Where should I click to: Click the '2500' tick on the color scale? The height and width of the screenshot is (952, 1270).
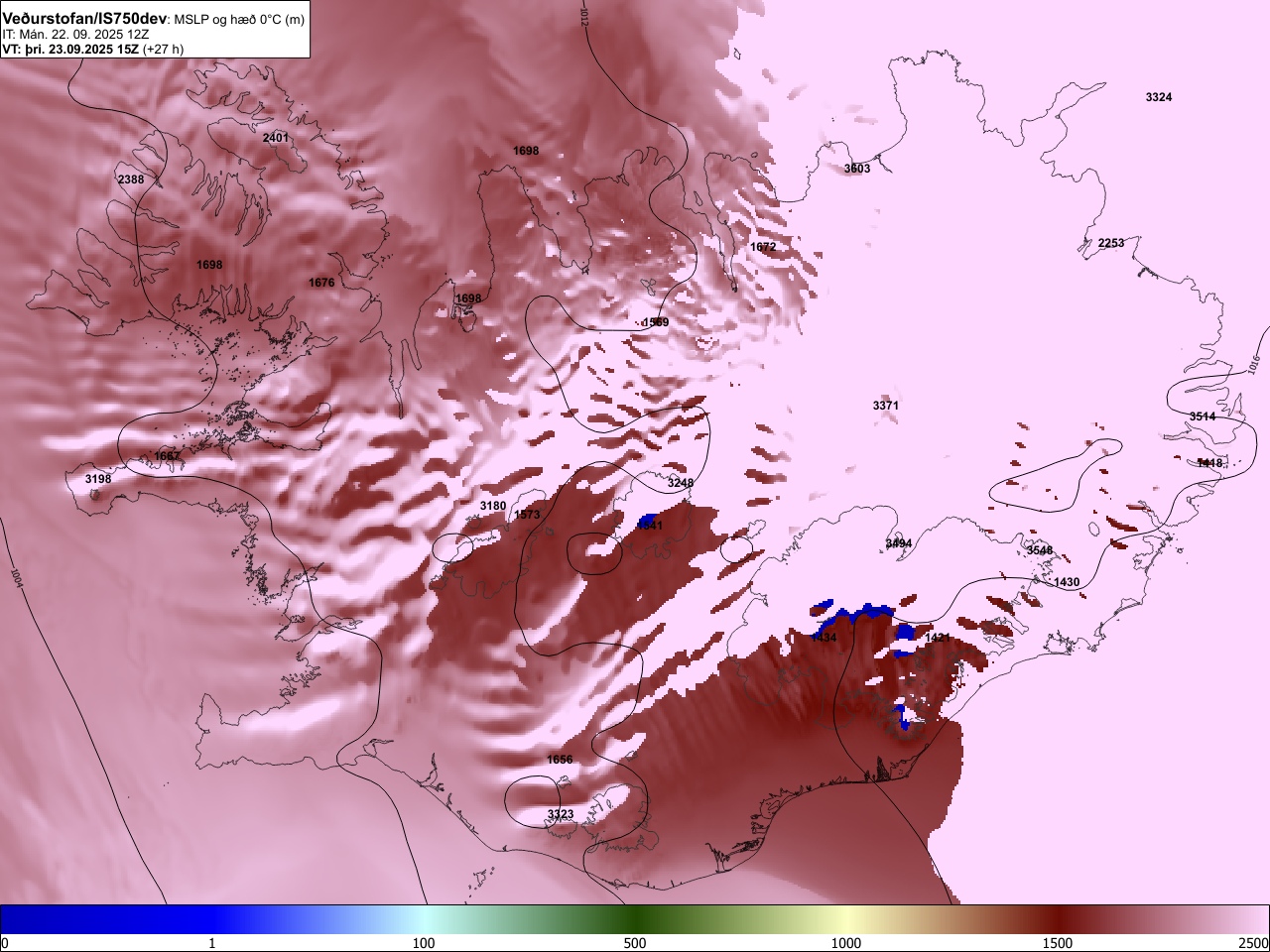pyautogui.click(x=1255, y=942)
